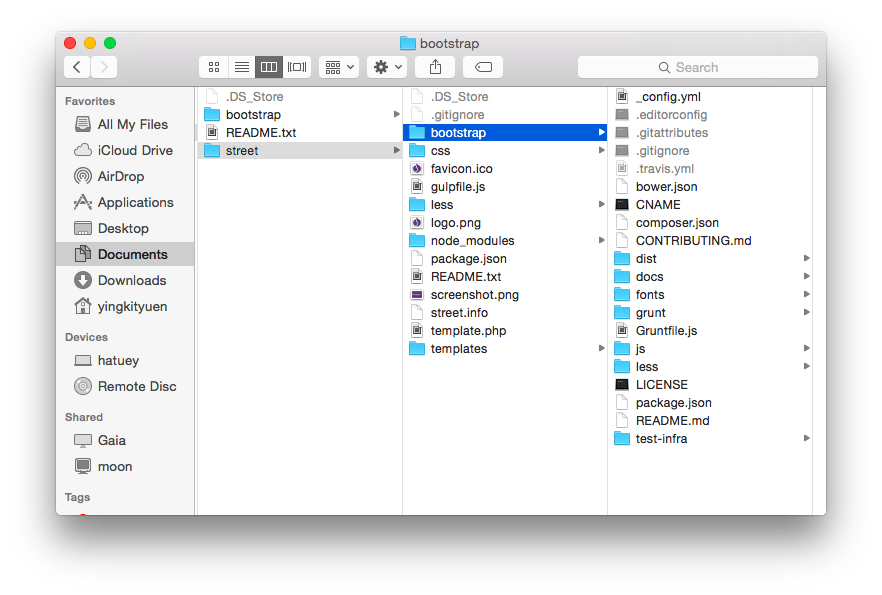The image size is (882, 595).
Task: Click the Search field
Action: tap(697, 67)
